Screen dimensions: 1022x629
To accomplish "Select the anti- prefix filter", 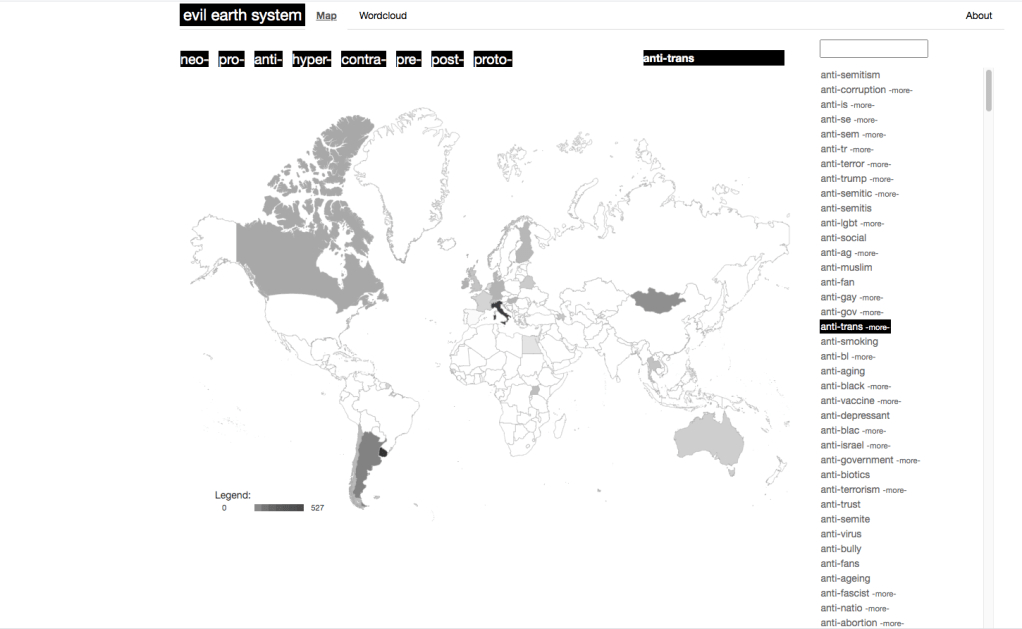I will (268, 60).
